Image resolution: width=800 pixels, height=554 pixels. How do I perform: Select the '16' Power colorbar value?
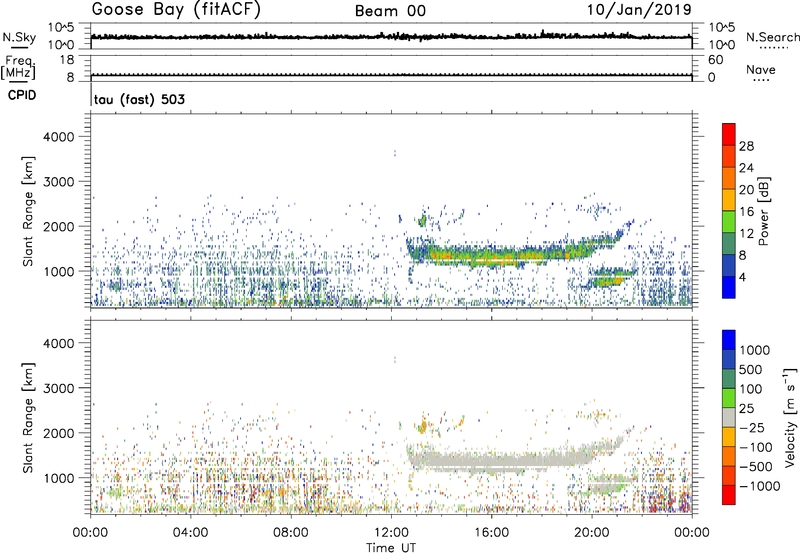(x=746, y=212)
